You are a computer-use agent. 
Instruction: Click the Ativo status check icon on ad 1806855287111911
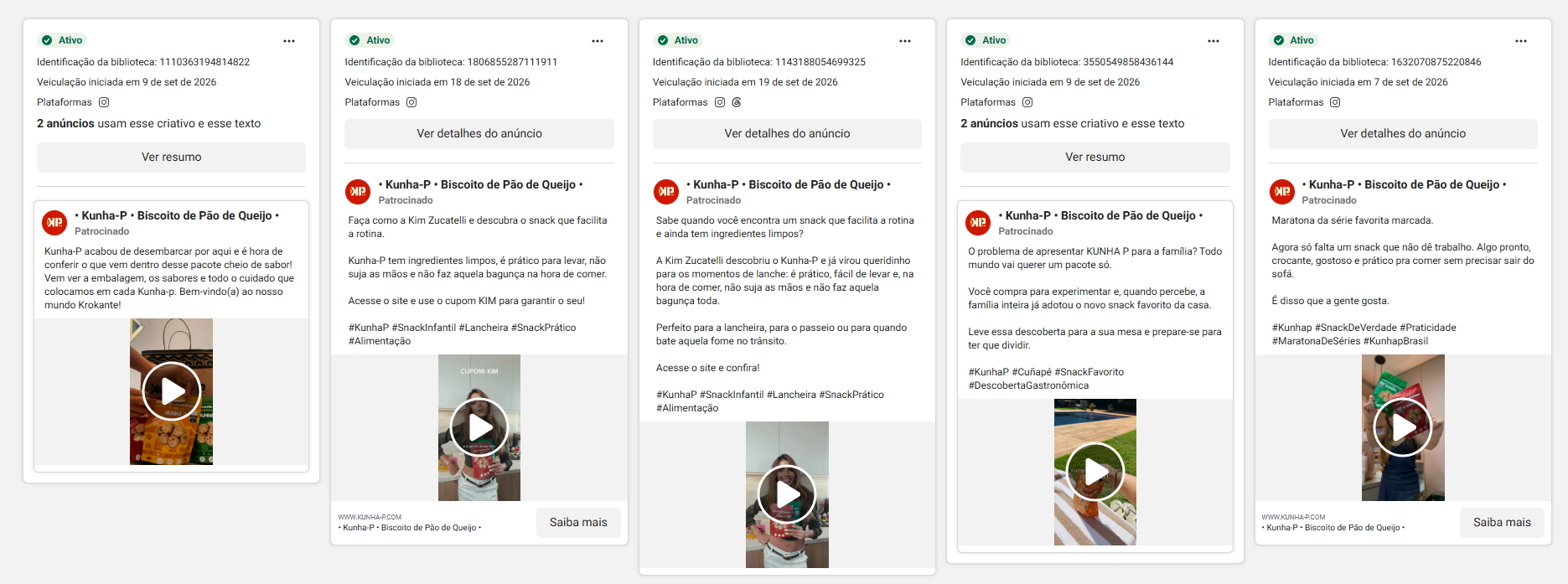[354, 40]
